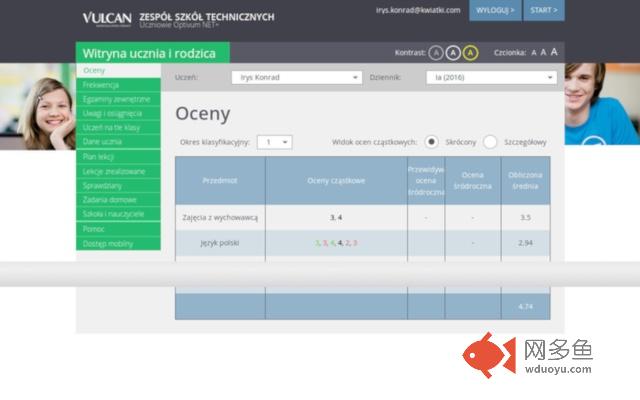Viewport: 640px width, 400px height.
Task: Click the Język polski partial grades
Action: [336, 243]
